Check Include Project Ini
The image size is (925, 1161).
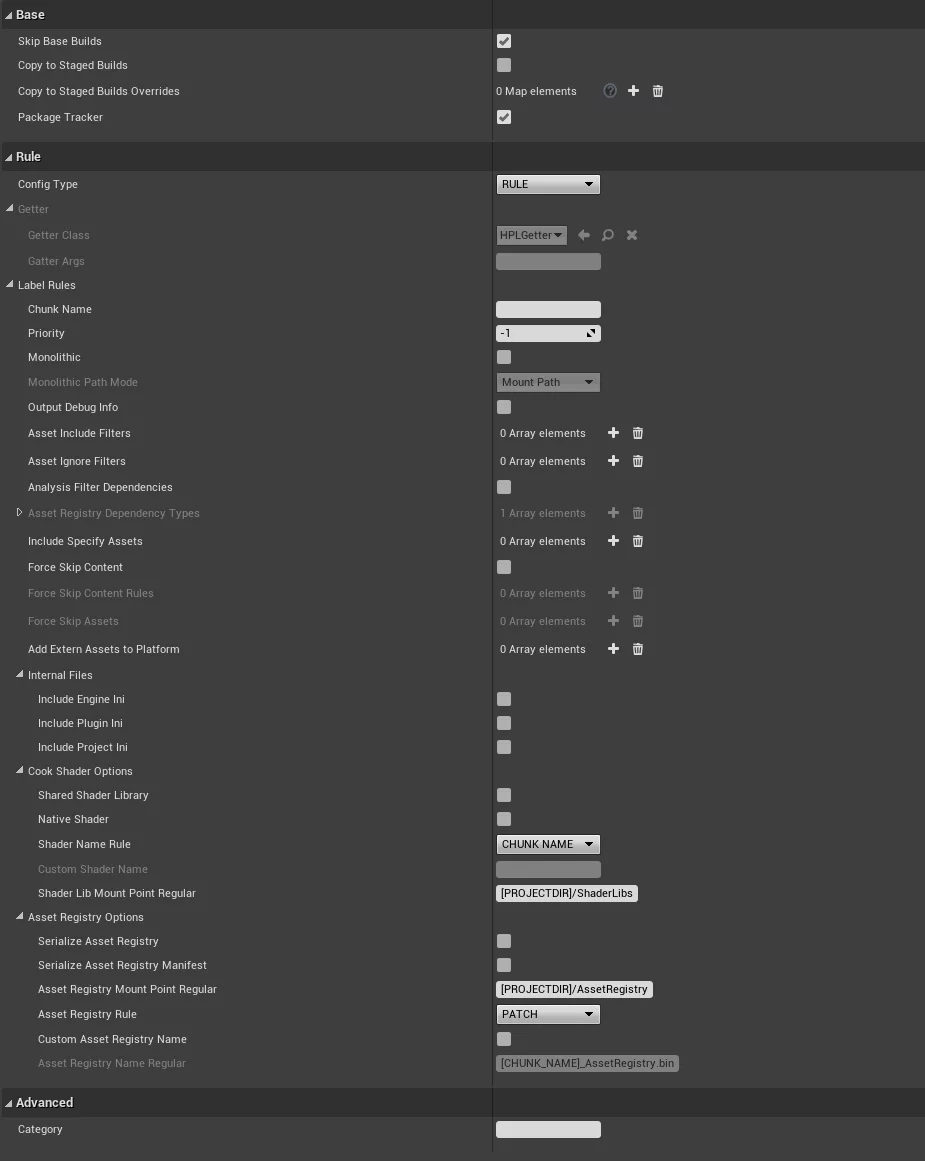504,747
